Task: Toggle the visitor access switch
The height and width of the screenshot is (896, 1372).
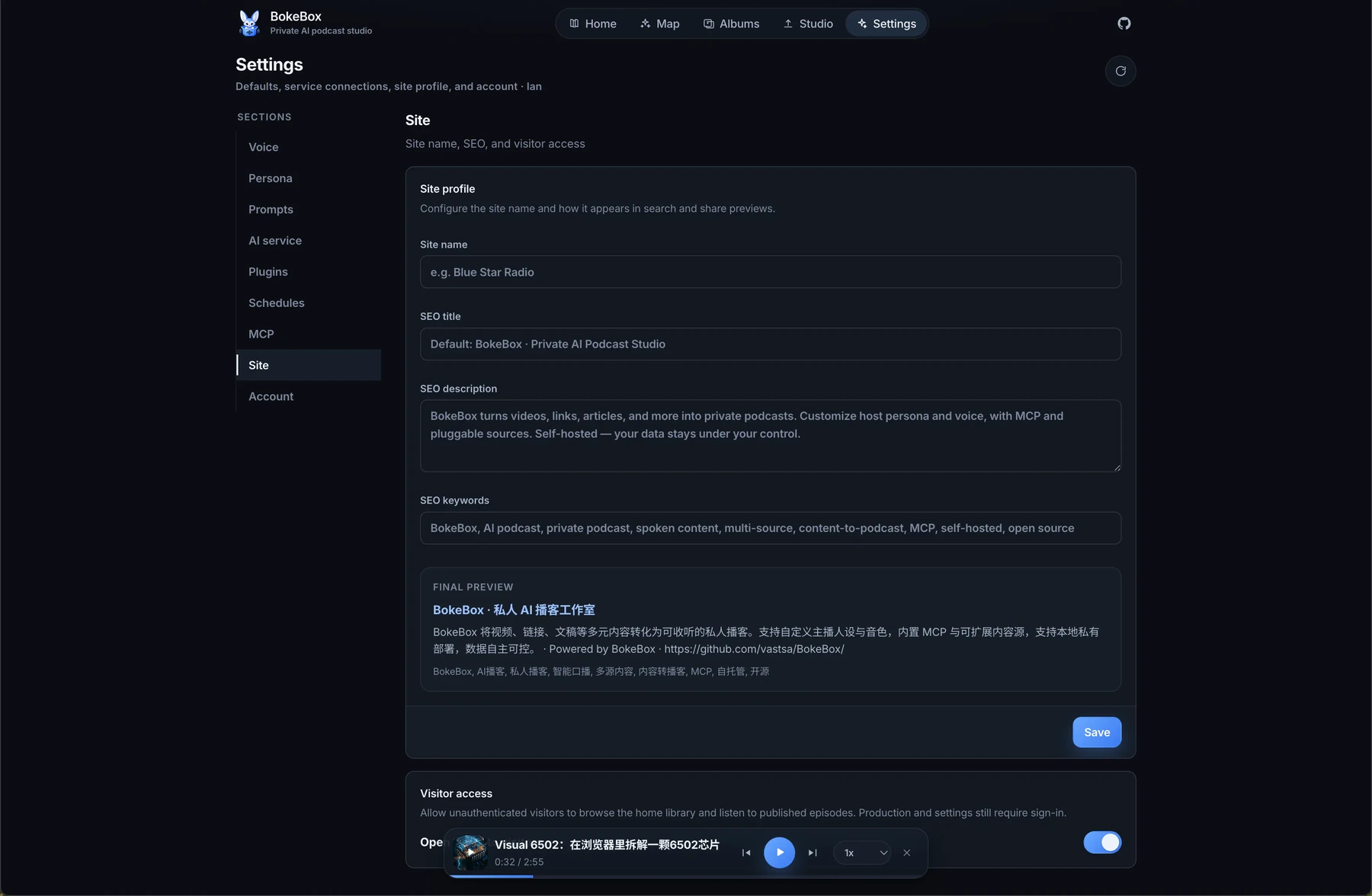Action: [x=1102, y=842]
